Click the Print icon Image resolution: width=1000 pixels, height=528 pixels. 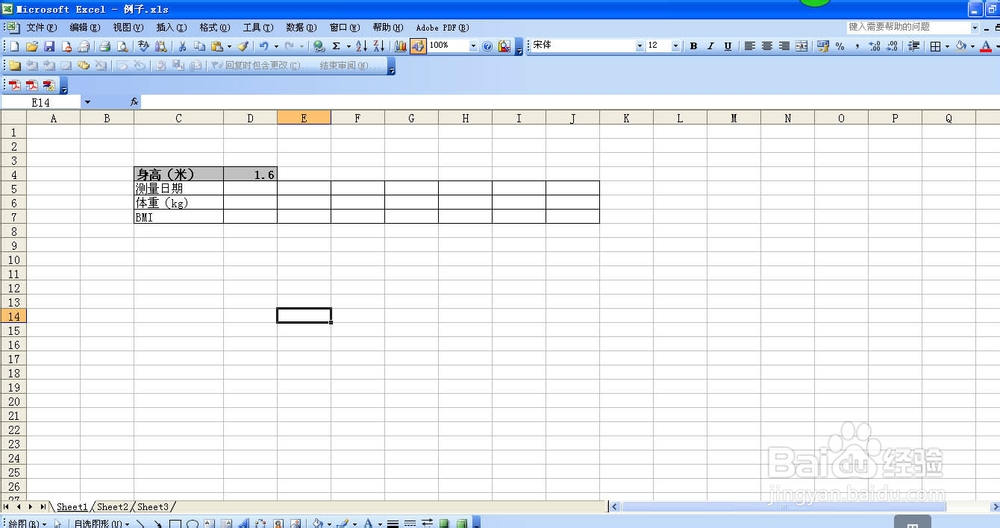click(105, 46)
